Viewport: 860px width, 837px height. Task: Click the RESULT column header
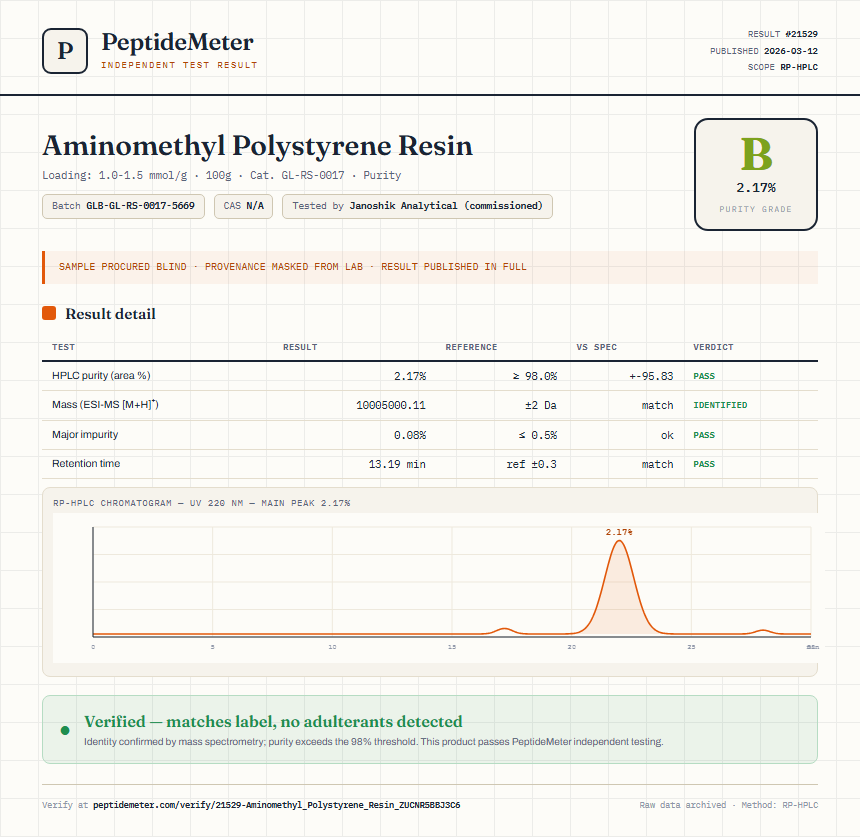point(300,347)
